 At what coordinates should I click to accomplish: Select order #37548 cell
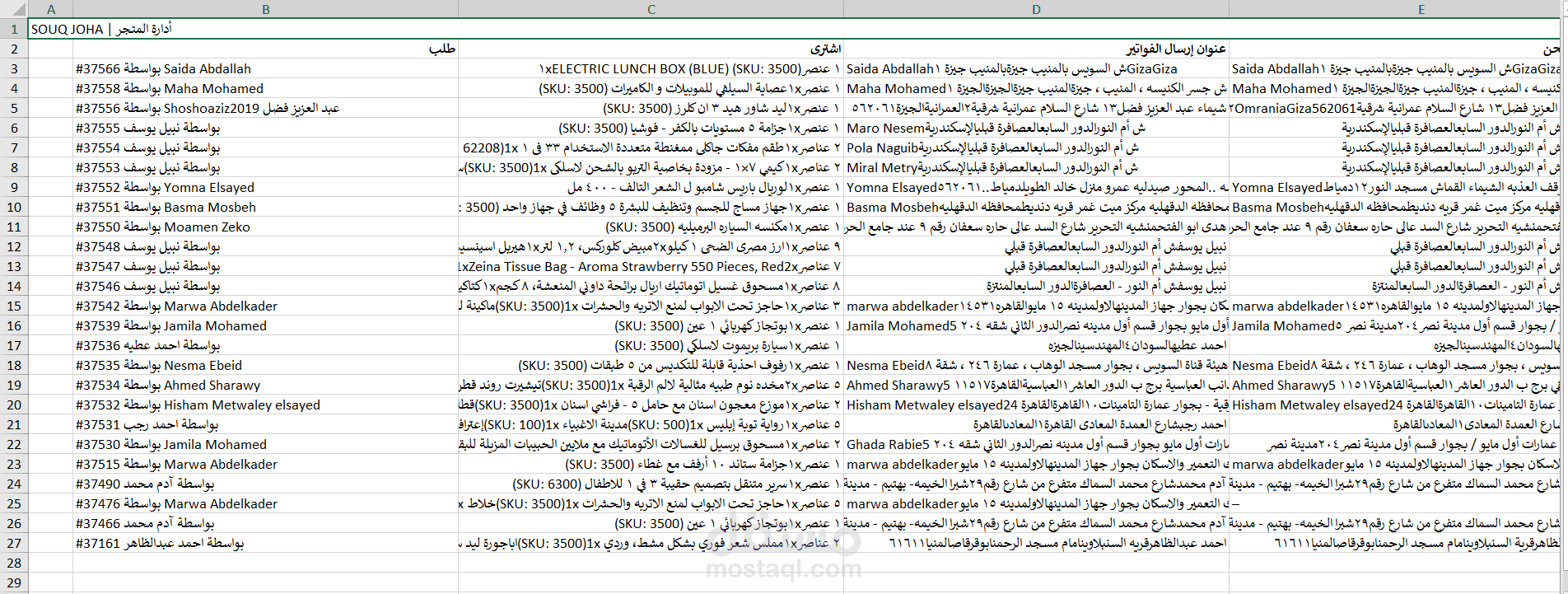pyautogui.click(x=265, y=246)
